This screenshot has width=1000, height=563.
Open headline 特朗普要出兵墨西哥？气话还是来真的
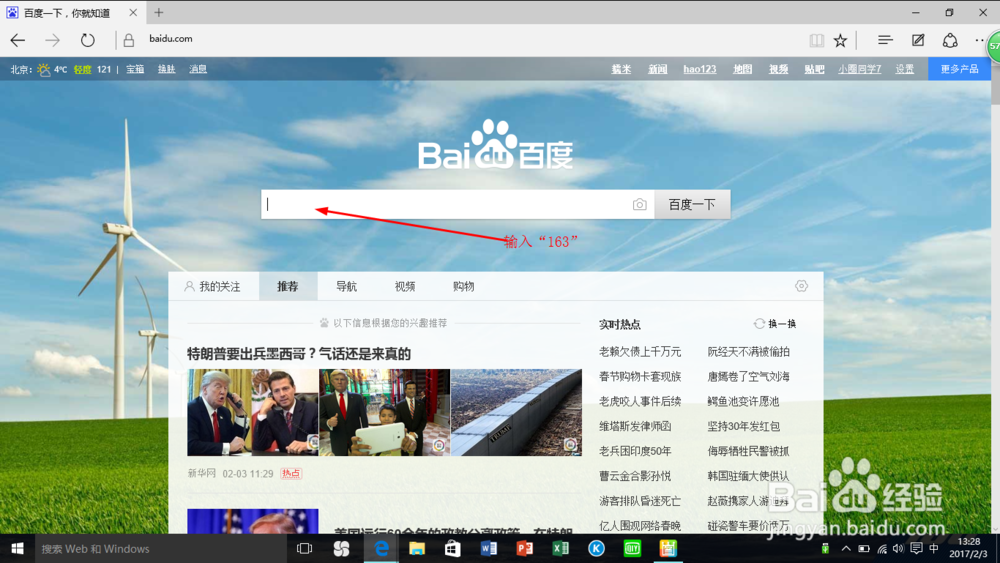coord(298,354)
